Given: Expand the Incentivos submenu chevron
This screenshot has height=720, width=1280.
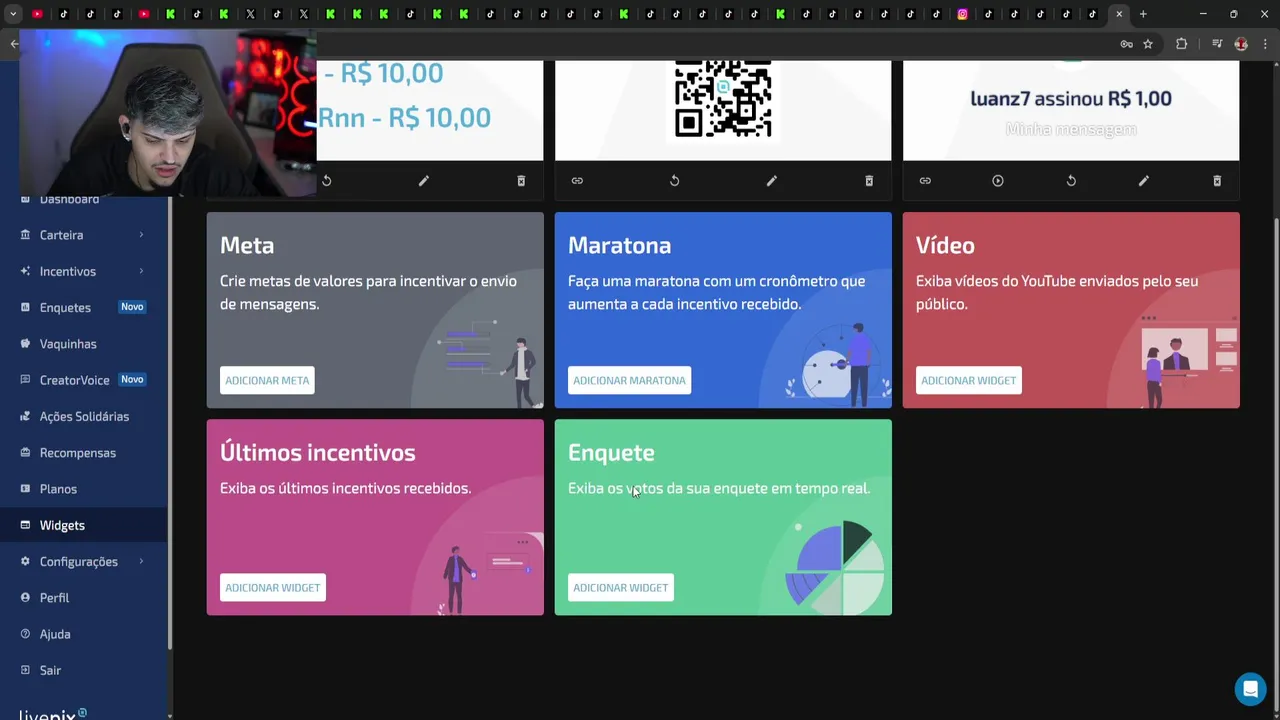Looking at the screenshot, I should (x=141, y=271).
